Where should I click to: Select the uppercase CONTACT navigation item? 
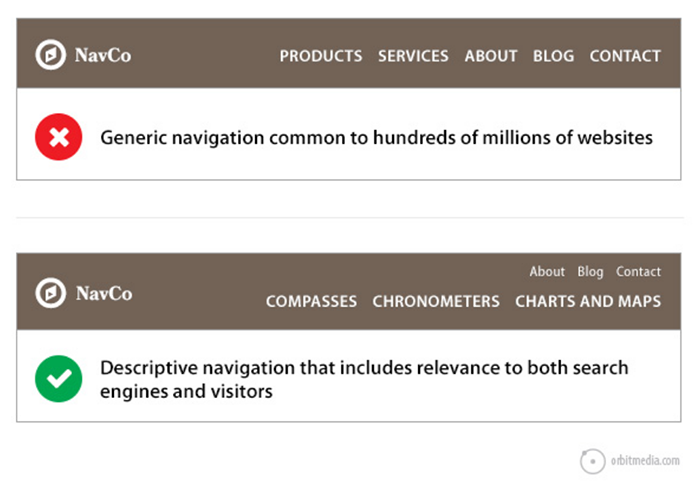pos(625,56)
